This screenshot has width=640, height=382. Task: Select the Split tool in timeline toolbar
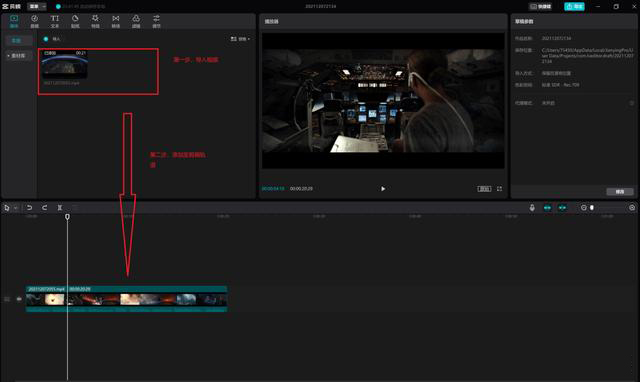(60, 208)
